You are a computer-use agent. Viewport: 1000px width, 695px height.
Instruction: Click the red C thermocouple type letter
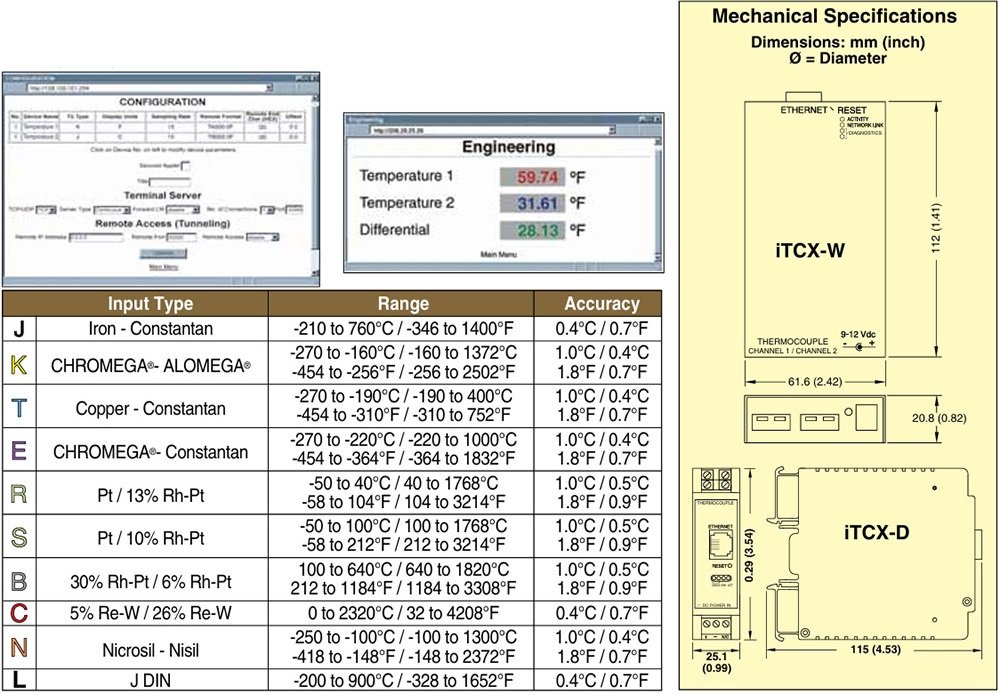pos(17,612)
